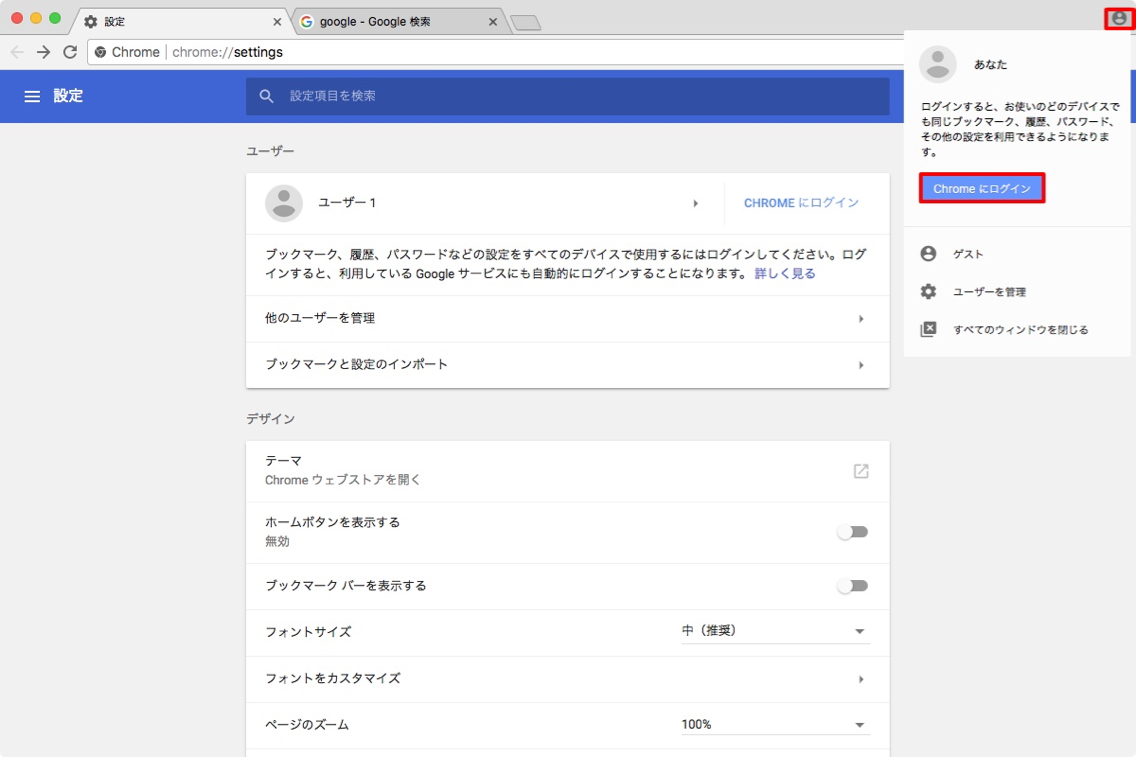Click the ユーザー 1 name text

click(x=347, y=203)
